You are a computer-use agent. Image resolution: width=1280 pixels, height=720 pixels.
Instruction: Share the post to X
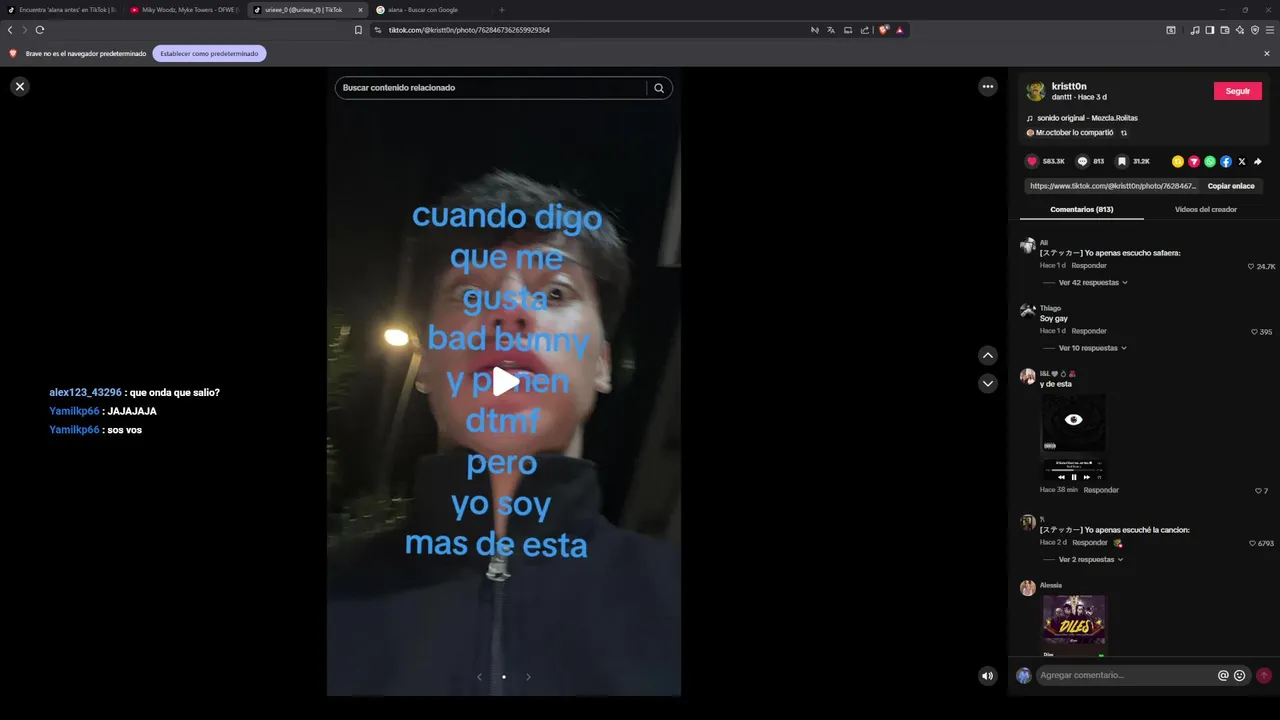pyautogui.click(x=1242, y=161)
